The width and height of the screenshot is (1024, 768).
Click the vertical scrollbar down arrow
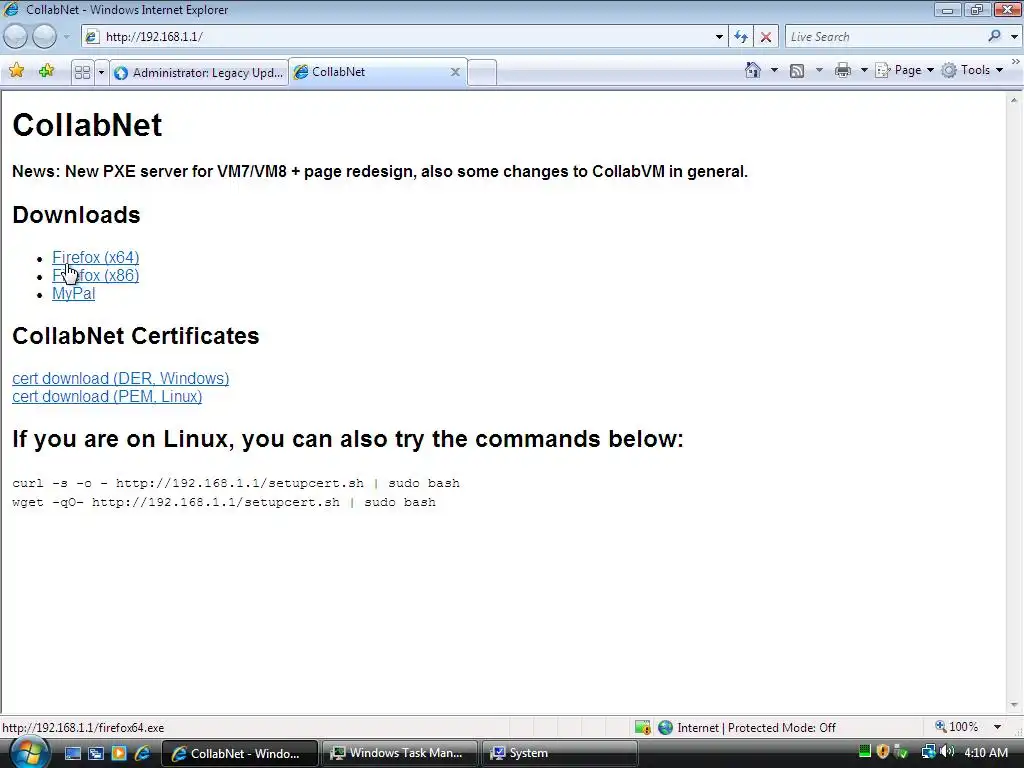point(1014,705)
